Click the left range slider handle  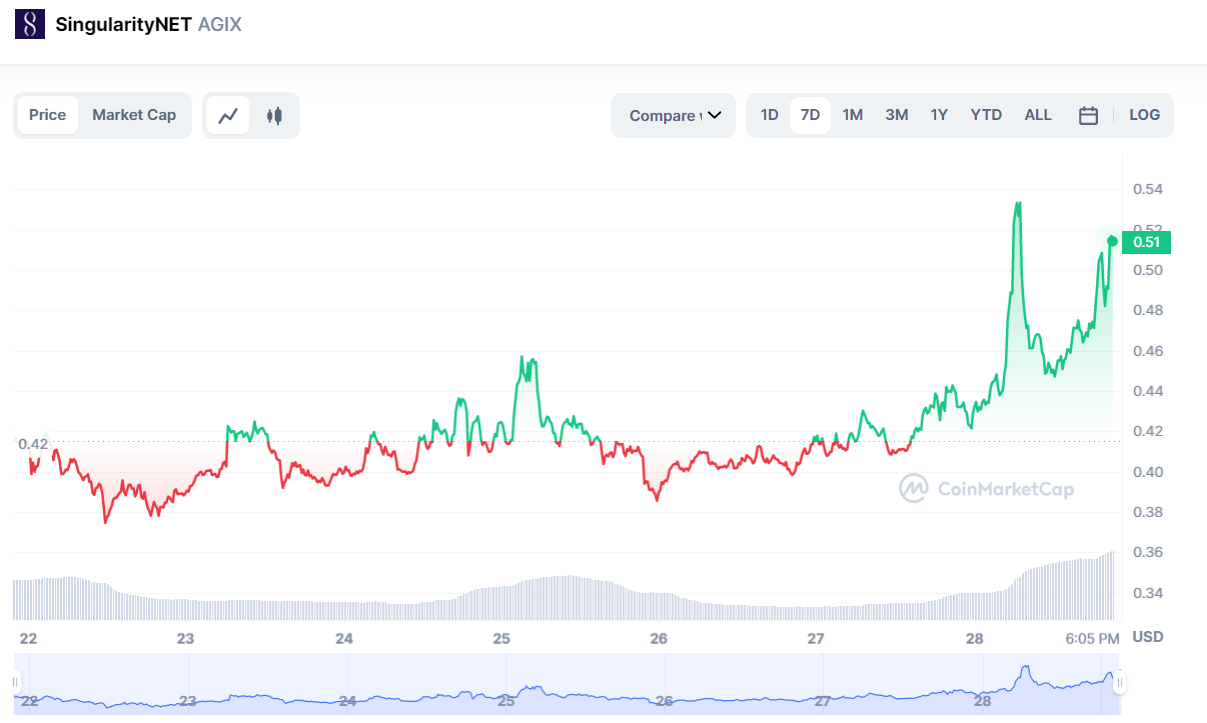pos(16,683)
